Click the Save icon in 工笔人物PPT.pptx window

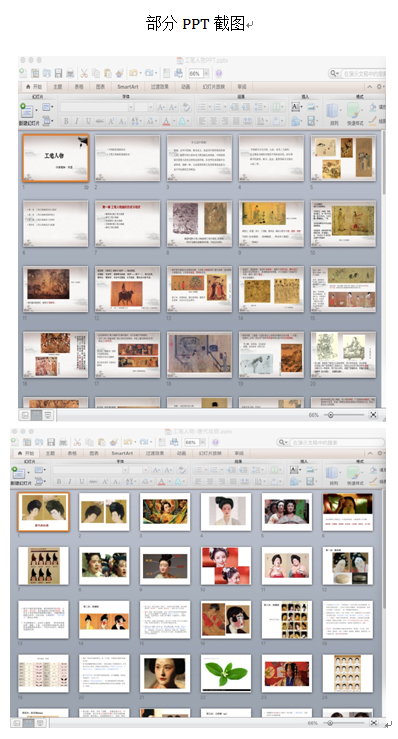pos(58,73)
